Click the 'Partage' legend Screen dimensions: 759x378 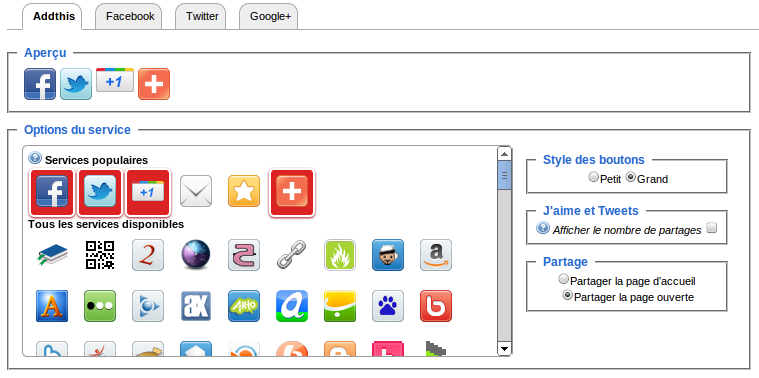[x=565, y=262]
